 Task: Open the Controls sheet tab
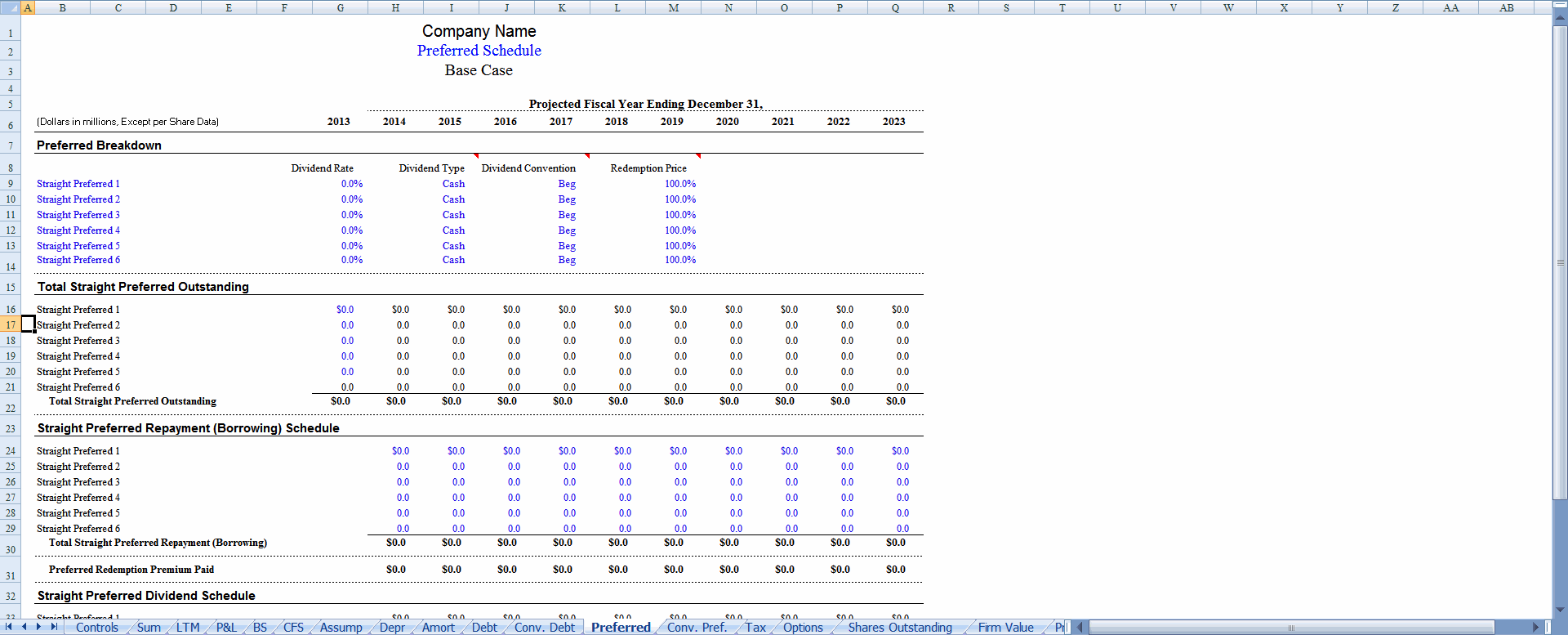click(x=97, y=628)
